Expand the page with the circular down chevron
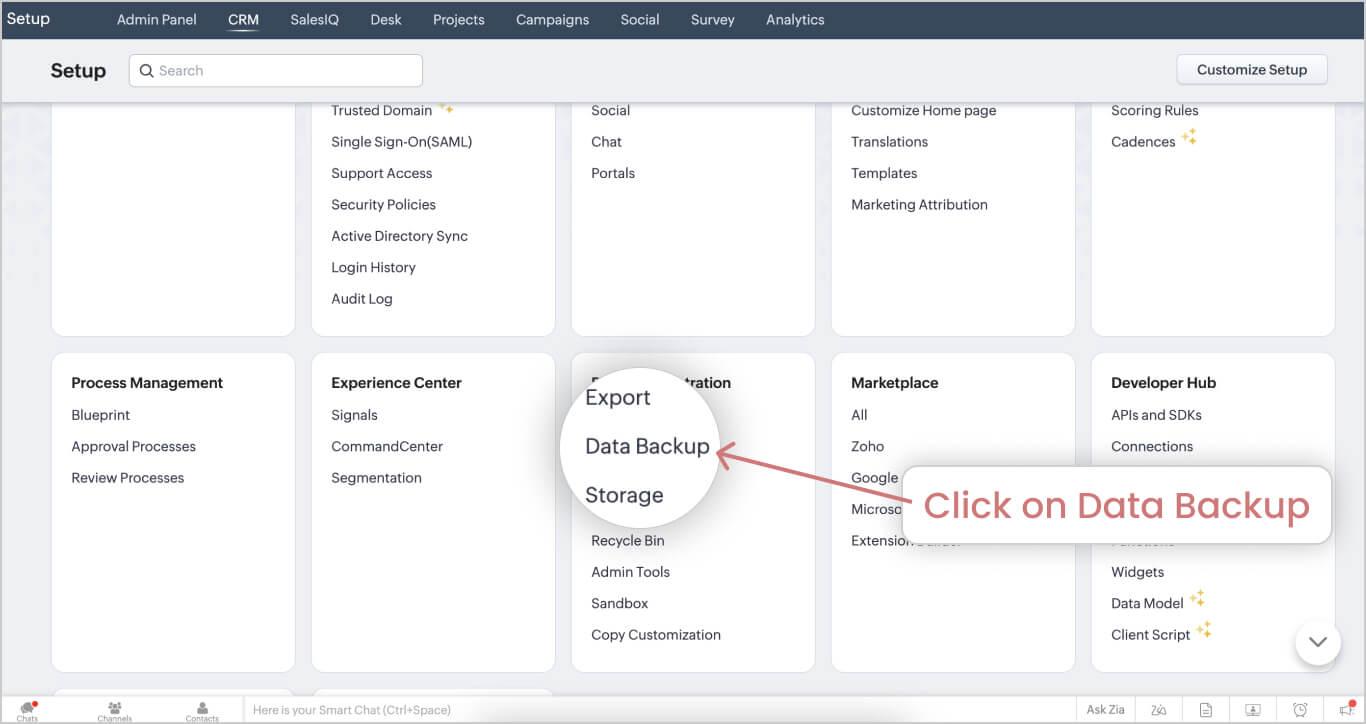This screenshot has height=724, width=1366. click(x=1317, y=643)
